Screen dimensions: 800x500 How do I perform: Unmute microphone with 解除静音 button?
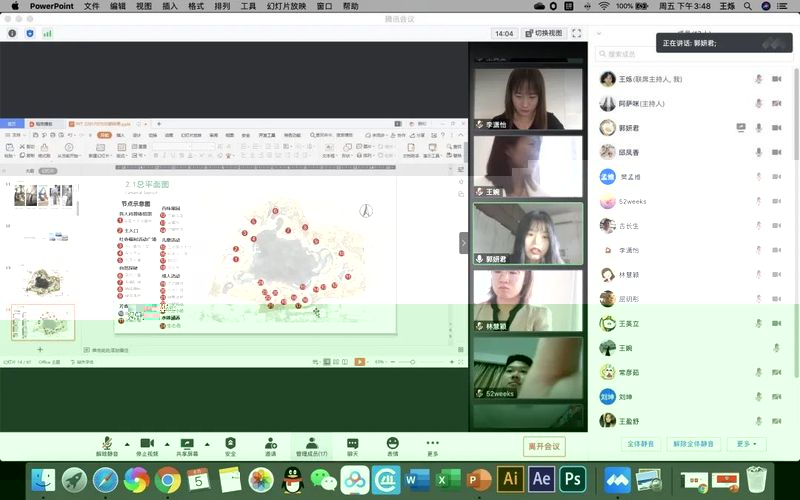tap(107, 446)
